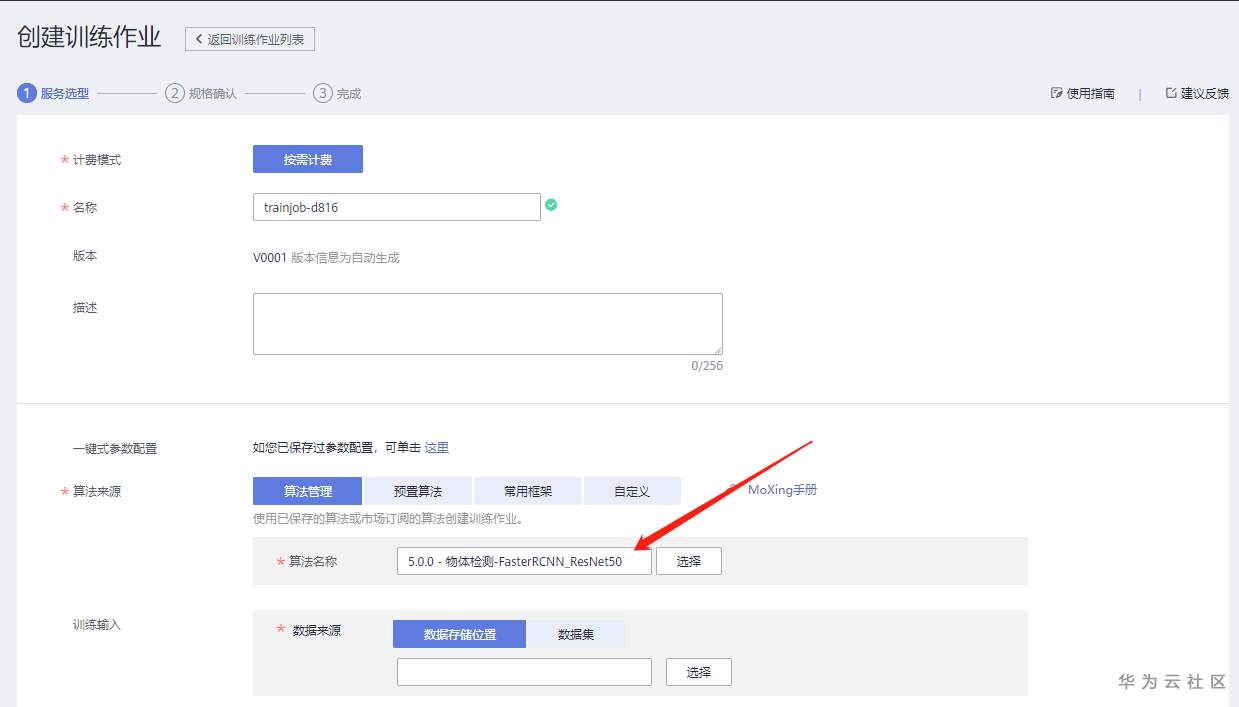
Task: Focus the 名称 field trainjob-d816
Action: click(x=397, y=207)
